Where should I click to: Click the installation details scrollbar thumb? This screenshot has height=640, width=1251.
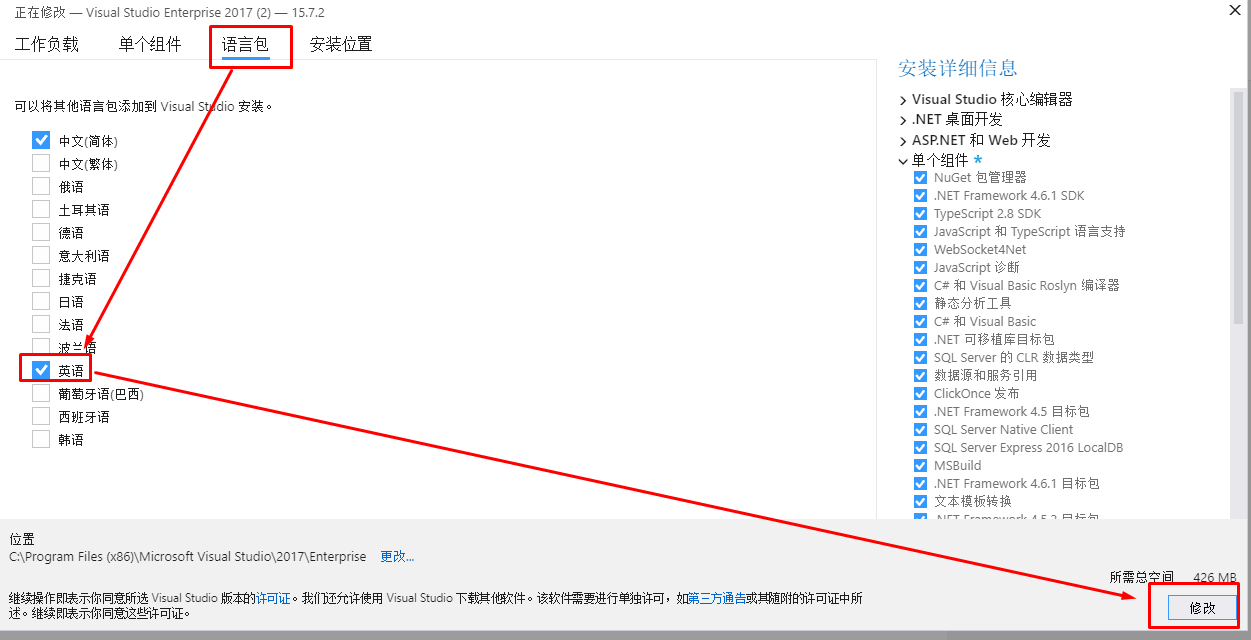click(x=1238, y=207)
